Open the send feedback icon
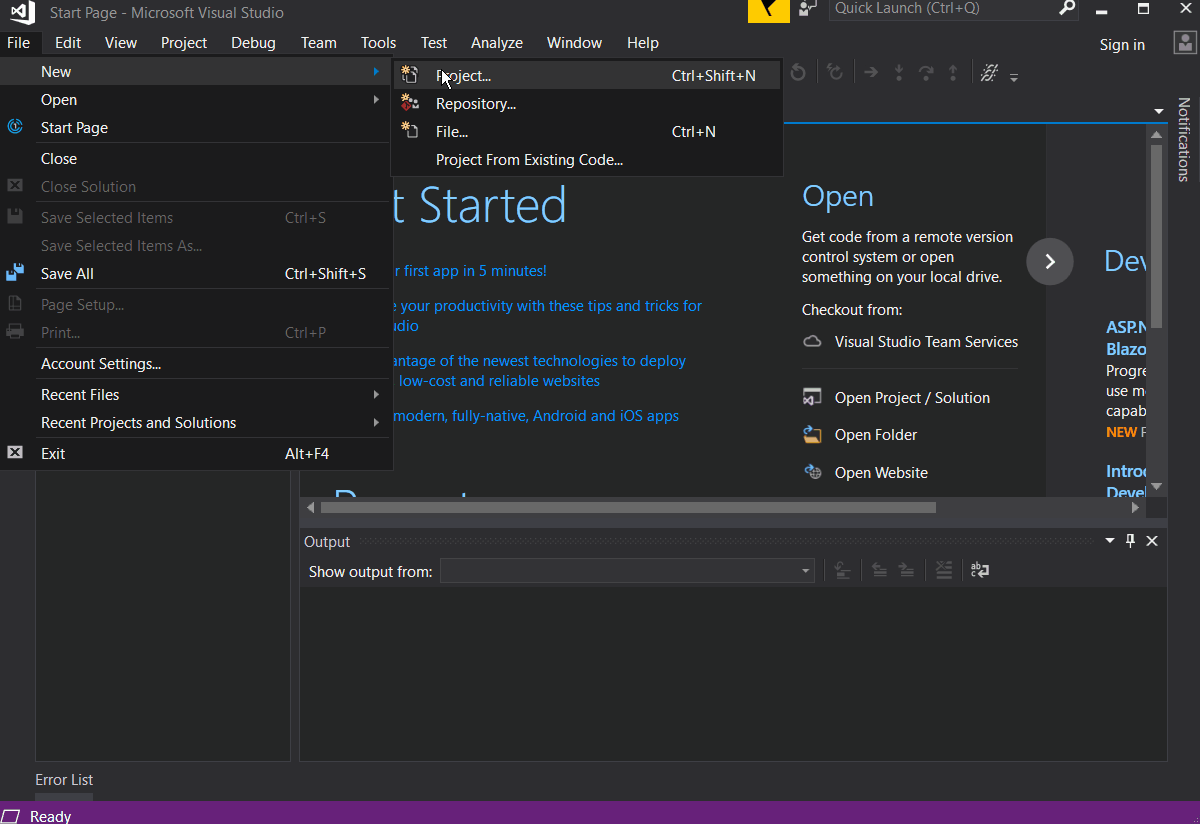Screen dimensions: 1200x824 point(807,10)
